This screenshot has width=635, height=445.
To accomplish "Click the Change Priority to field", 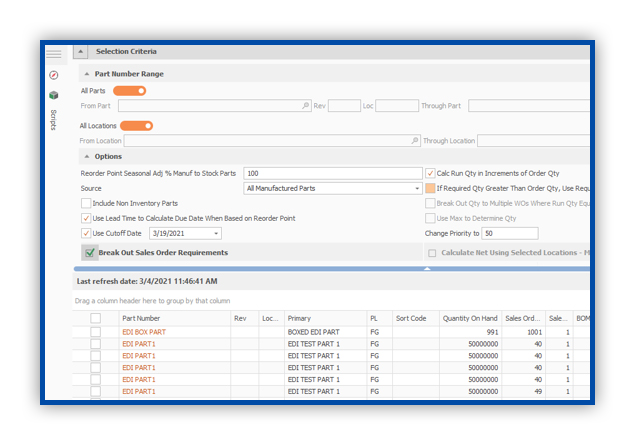I will (510, 233).
